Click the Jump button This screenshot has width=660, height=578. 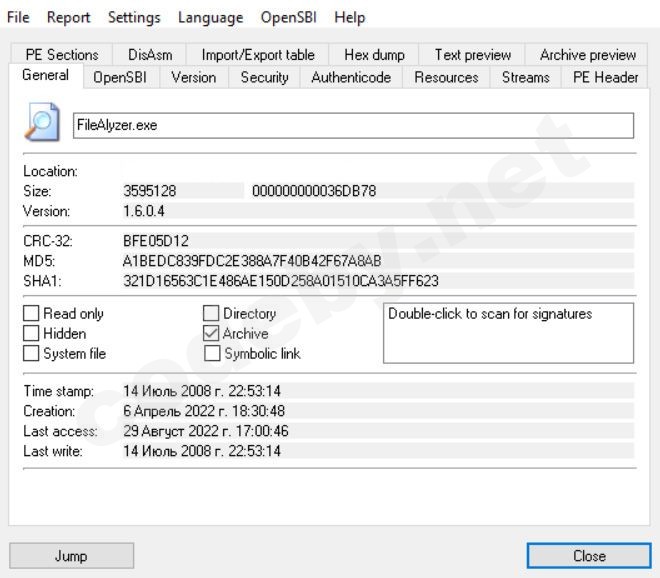[72, 556]
